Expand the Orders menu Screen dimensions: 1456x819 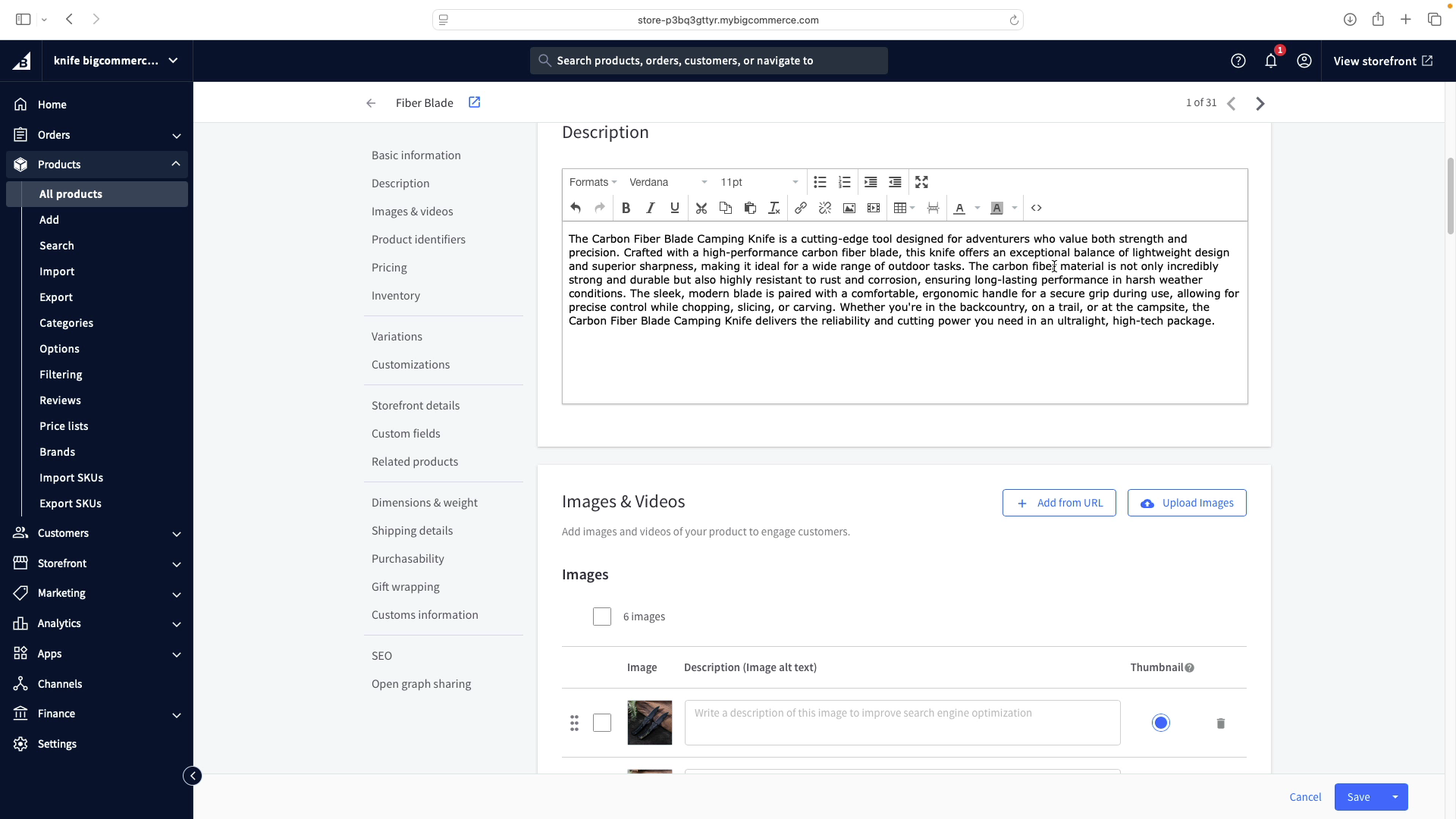(x=97, y=135)
